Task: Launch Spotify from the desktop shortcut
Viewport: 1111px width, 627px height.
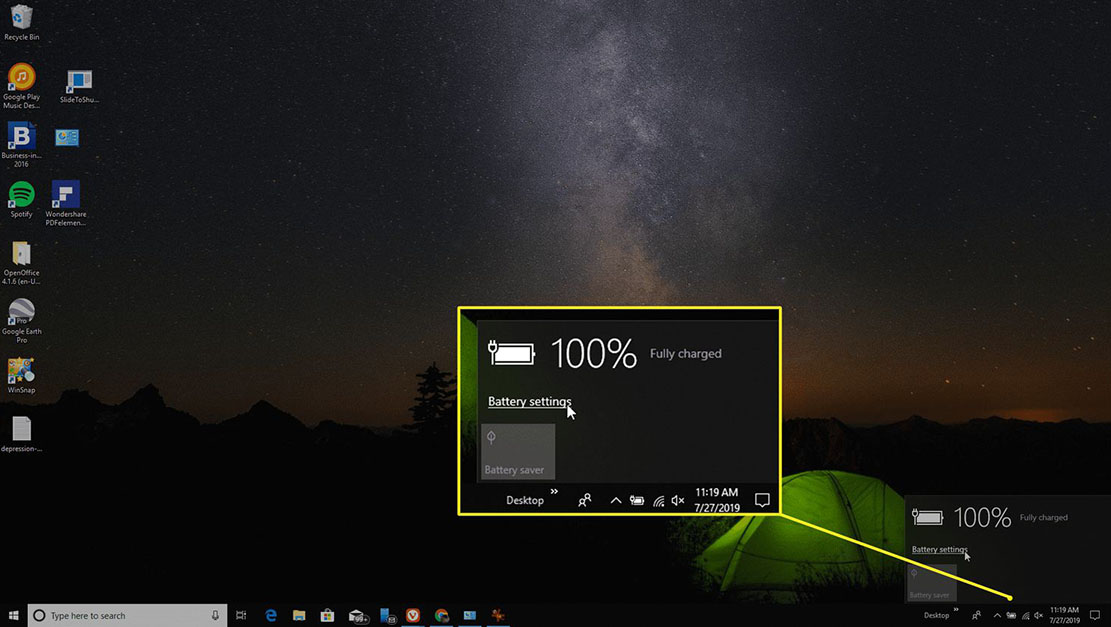Action: click(21, 199)
